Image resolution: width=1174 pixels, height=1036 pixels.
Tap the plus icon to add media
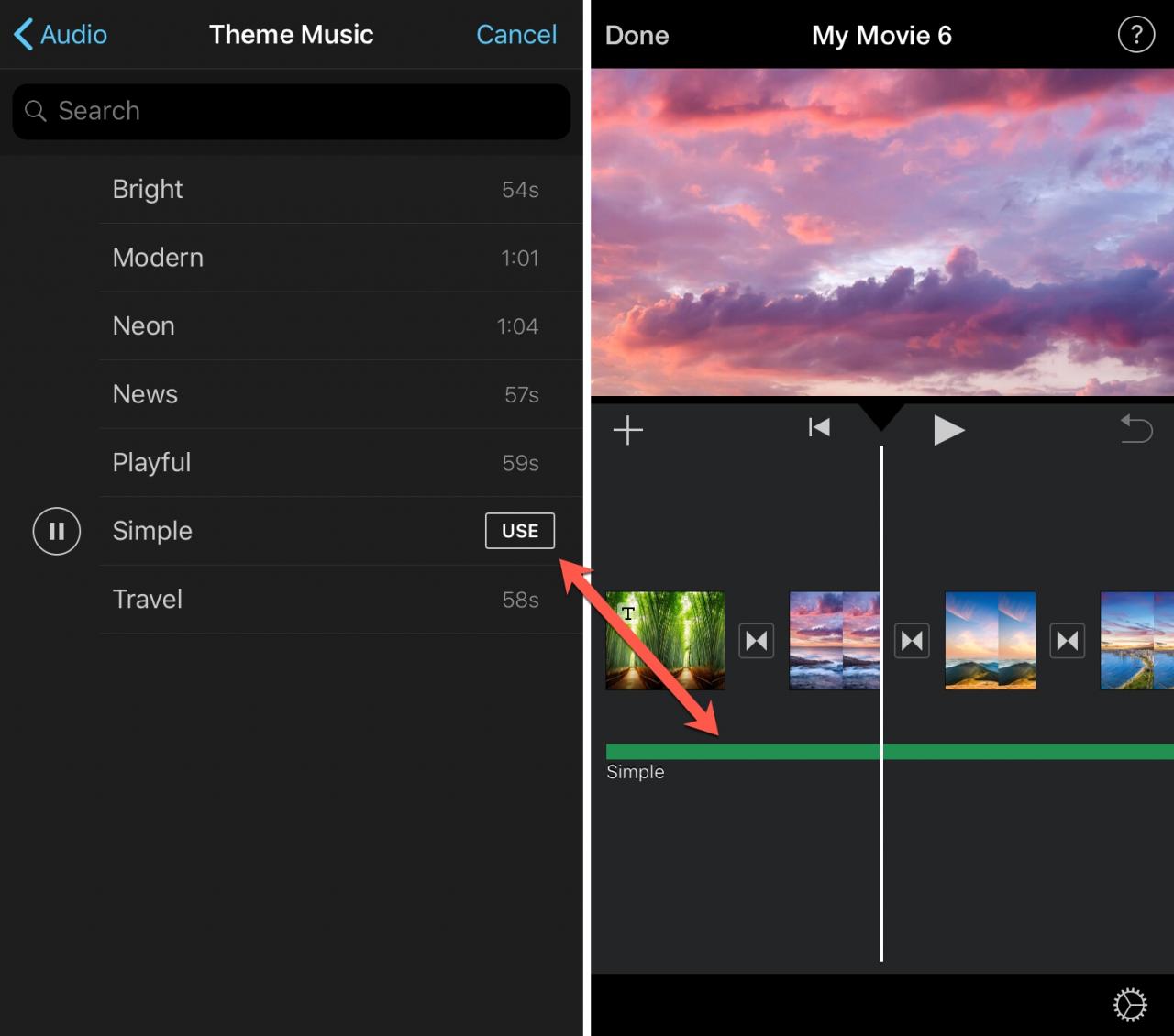tap(628, 430)
